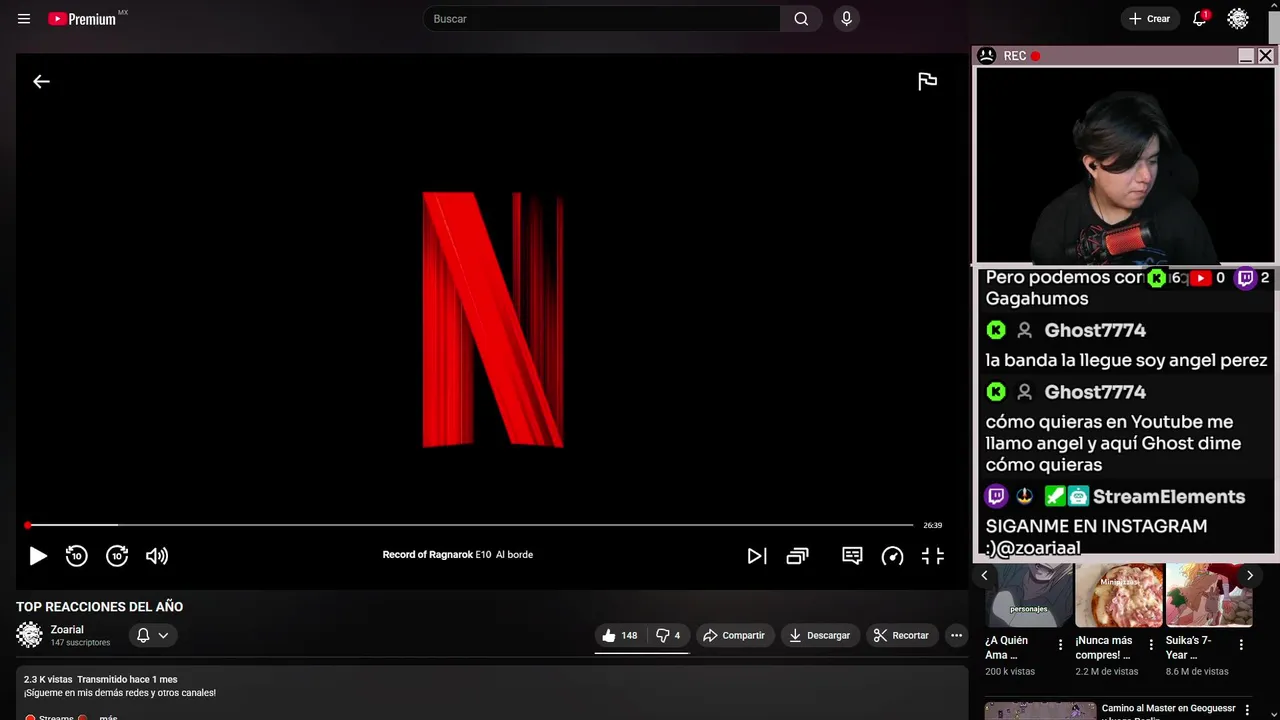Open options for '¡Nunca más compres!' video
Screen dimensions: 1280x720
(x=1151, y=645)
